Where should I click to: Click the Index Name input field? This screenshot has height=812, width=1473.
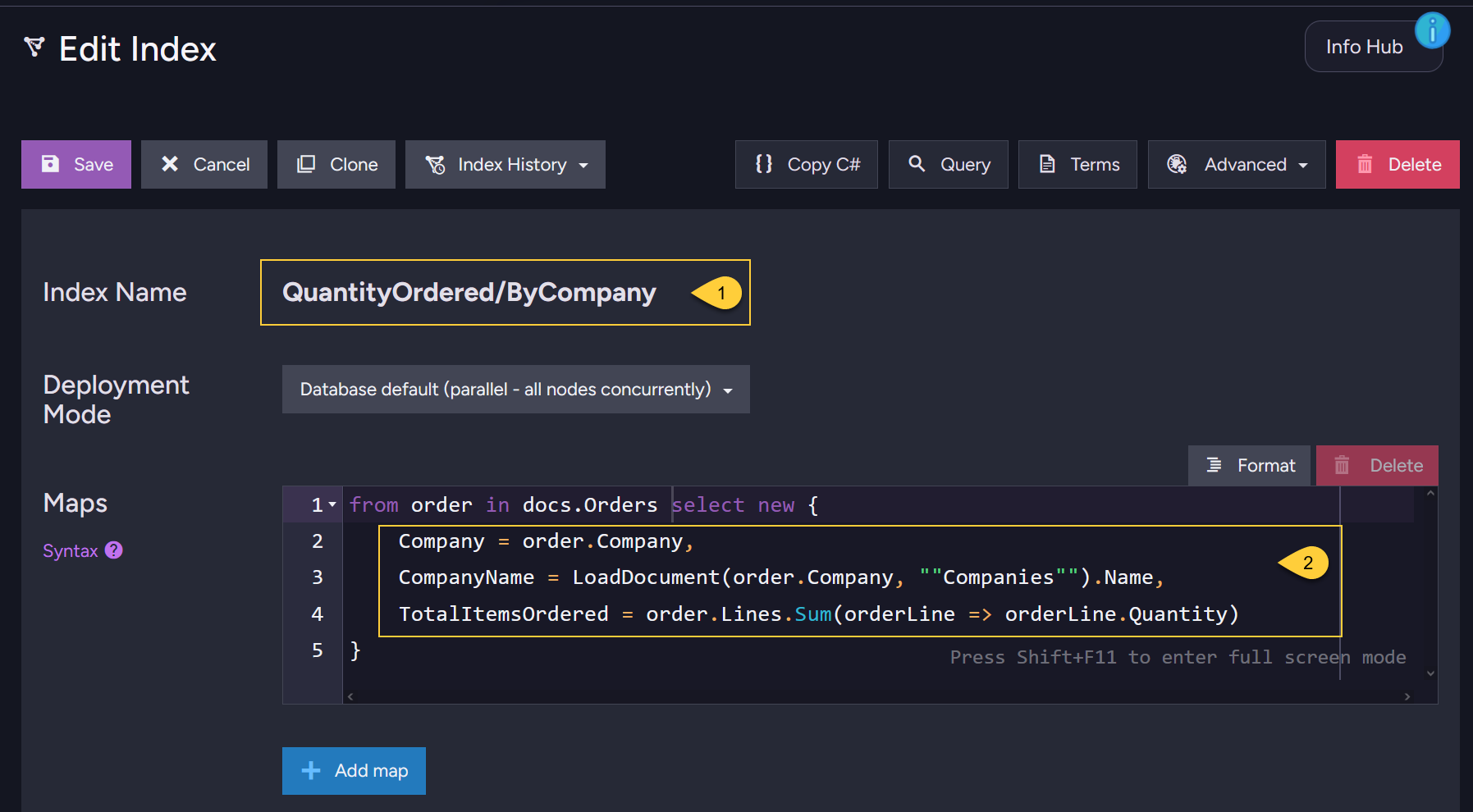(x=505, y=293)
